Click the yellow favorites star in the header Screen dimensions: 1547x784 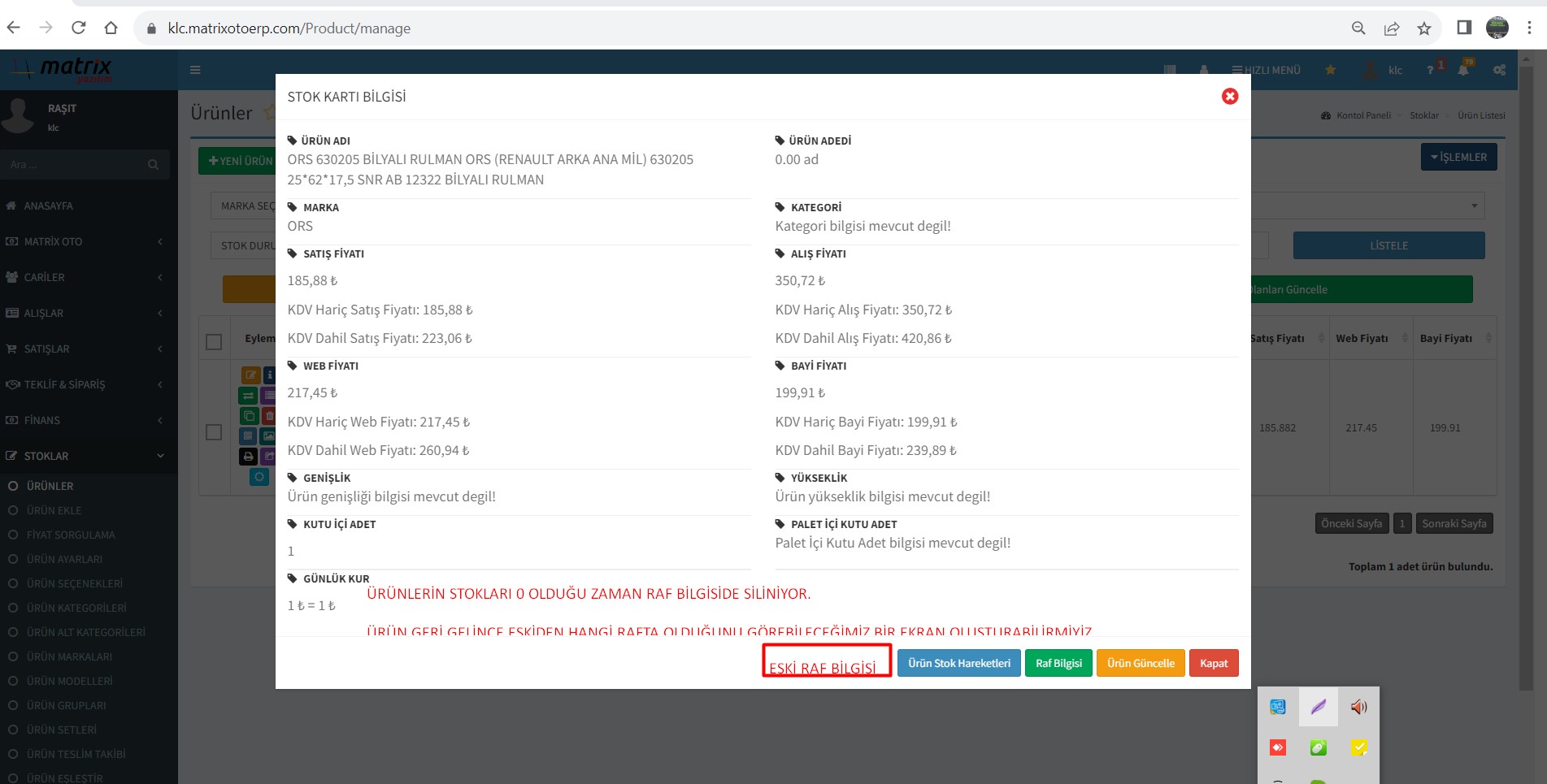click(1330, 70)
